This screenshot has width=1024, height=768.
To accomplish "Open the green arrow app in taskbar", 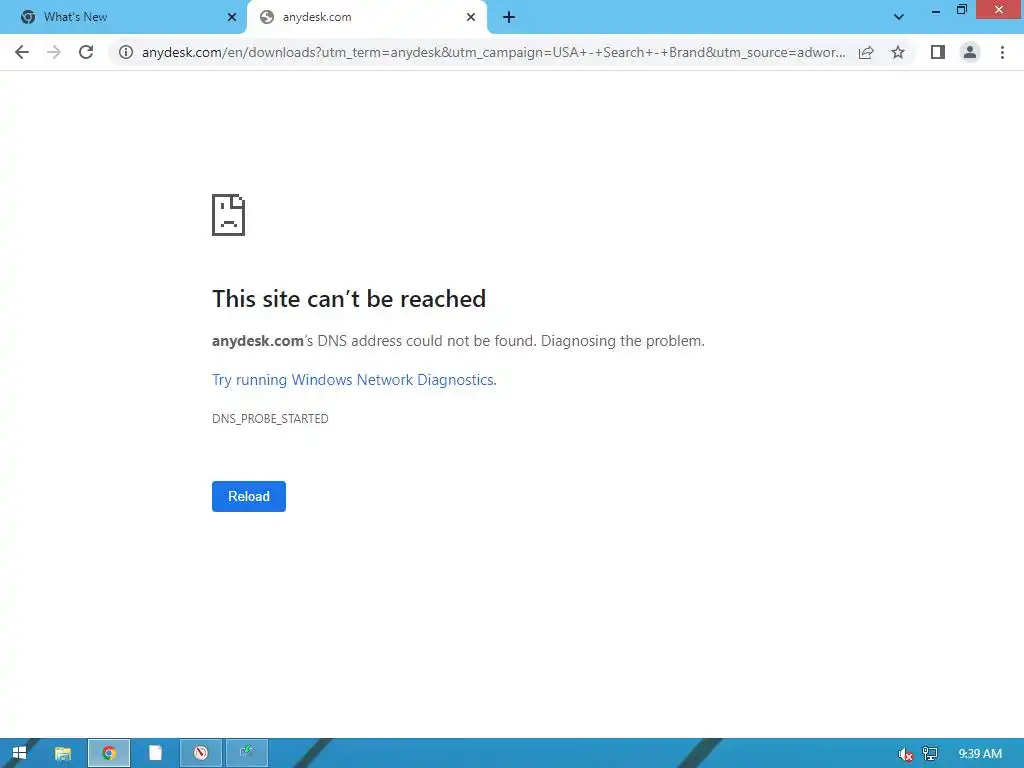I will coord(246,753).
